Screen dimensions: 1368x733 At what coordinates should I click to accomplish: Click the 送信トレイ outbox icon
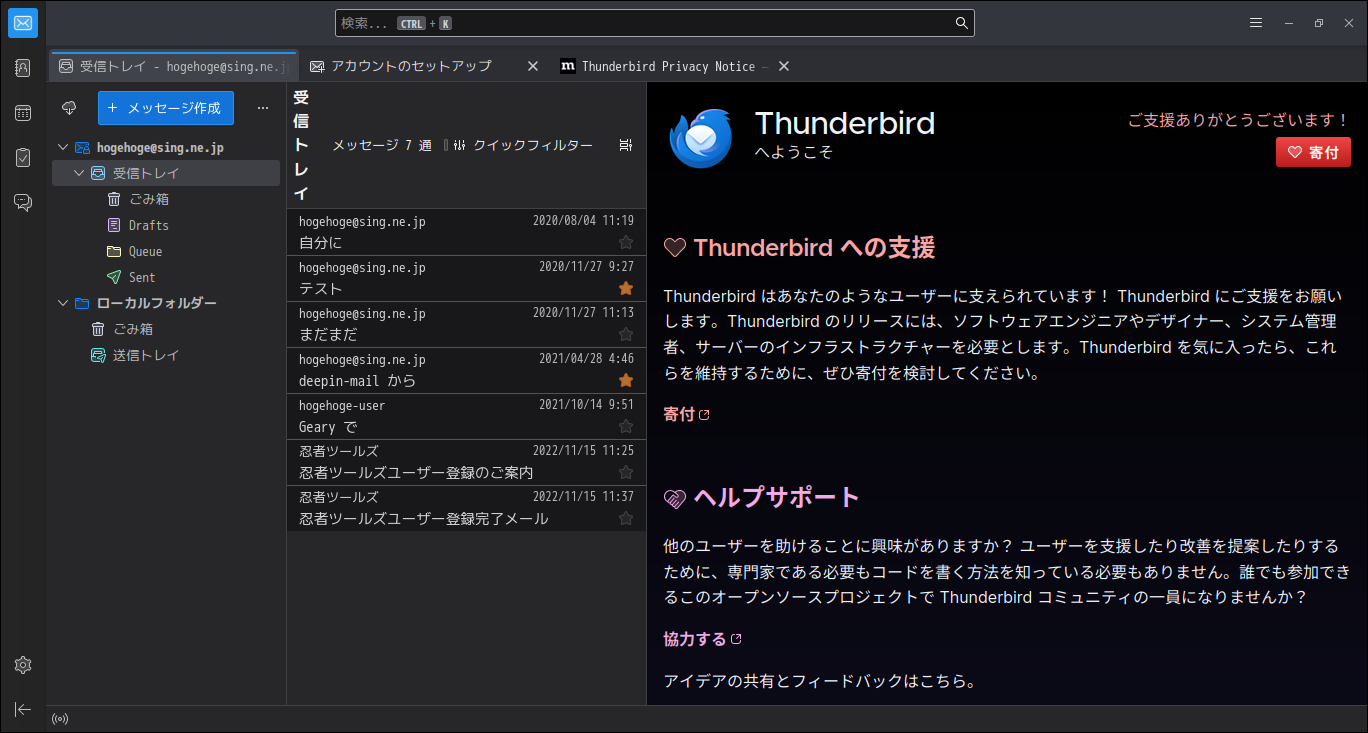pos(98,355)
